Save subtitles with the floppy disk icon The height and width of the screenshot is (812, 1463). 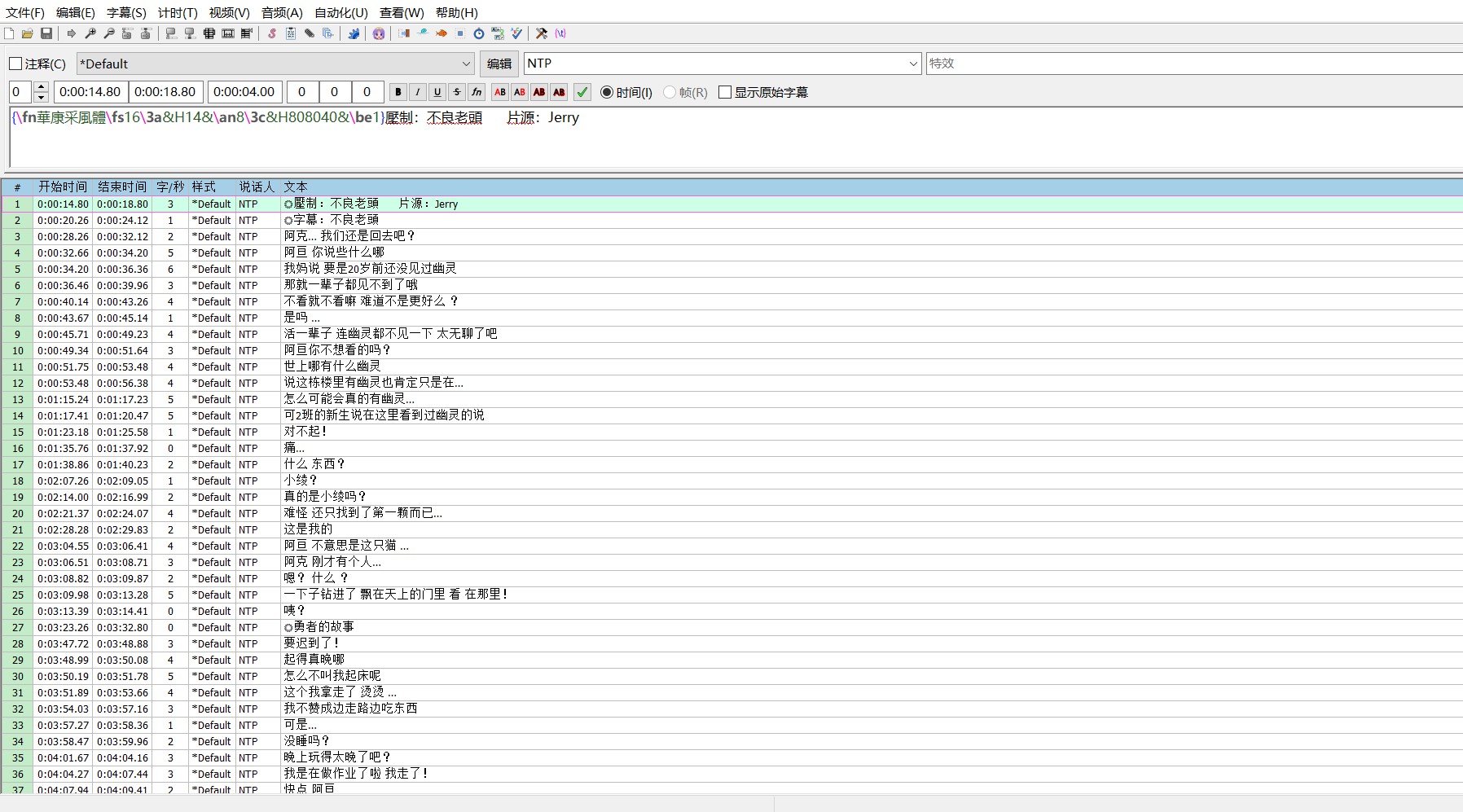click(46, 33)
